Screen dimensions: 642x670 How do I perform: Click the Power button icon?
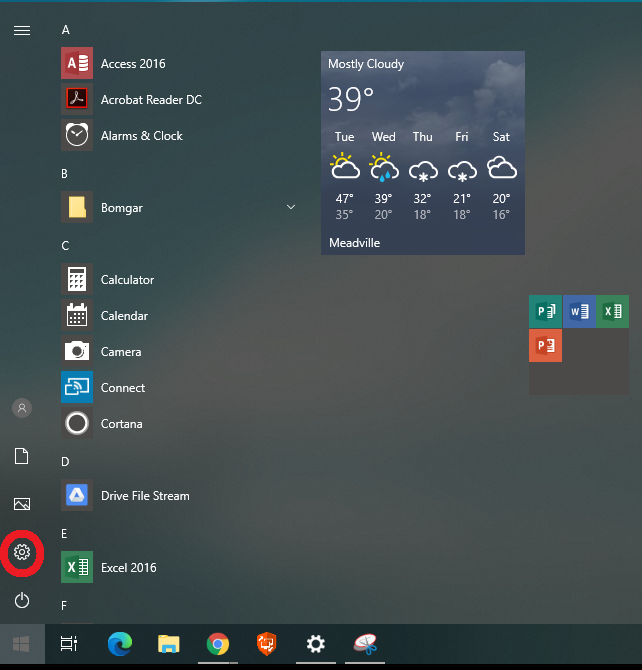point(22,600)
